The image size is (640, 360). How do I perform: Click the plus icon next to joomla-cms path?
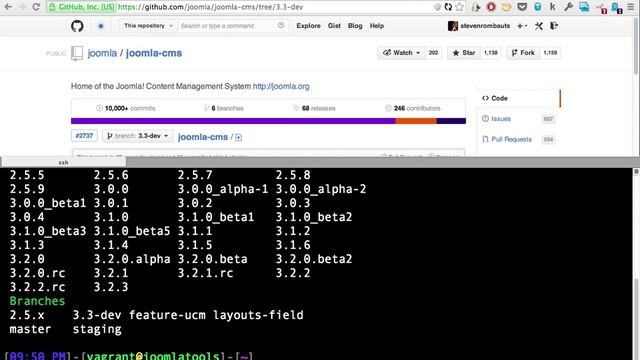click(x=238, y=138)
